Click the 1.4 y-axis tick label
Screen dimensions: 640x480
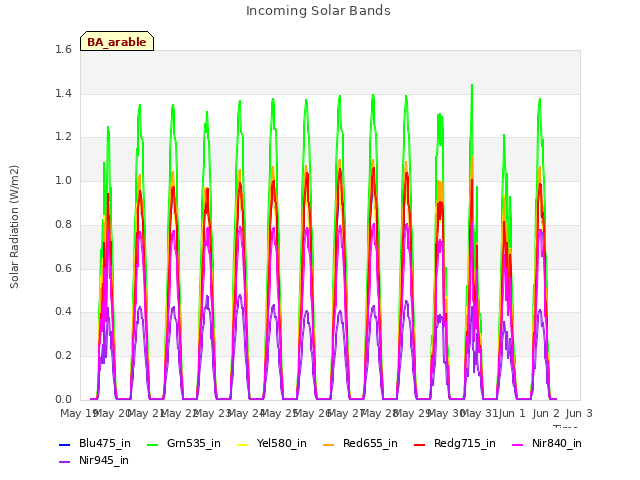click(63, 93)
